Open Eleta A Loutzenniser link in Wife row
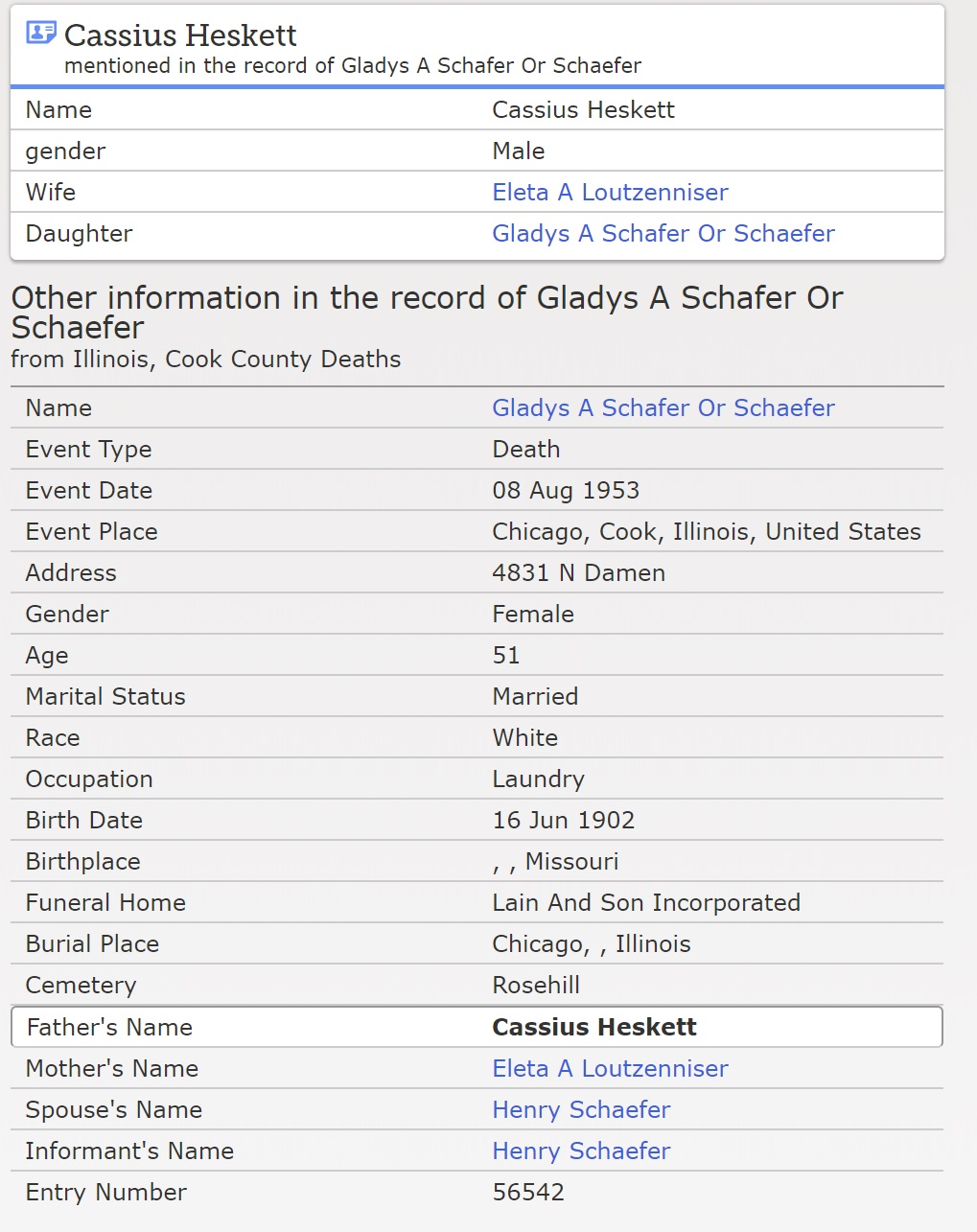The height and width of the screenshot is (1232, 977). tap(610, 193)
